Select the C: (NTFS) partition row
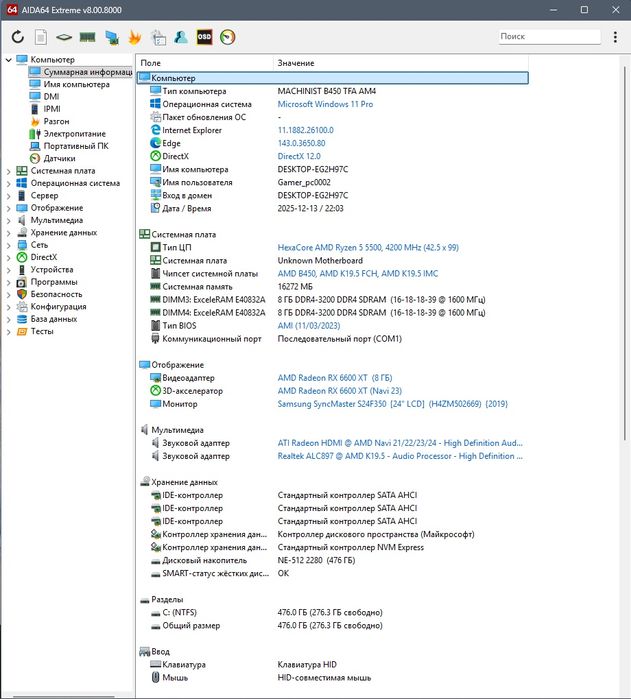This screenshot has height=699, width=631. (x=332, y=613)
